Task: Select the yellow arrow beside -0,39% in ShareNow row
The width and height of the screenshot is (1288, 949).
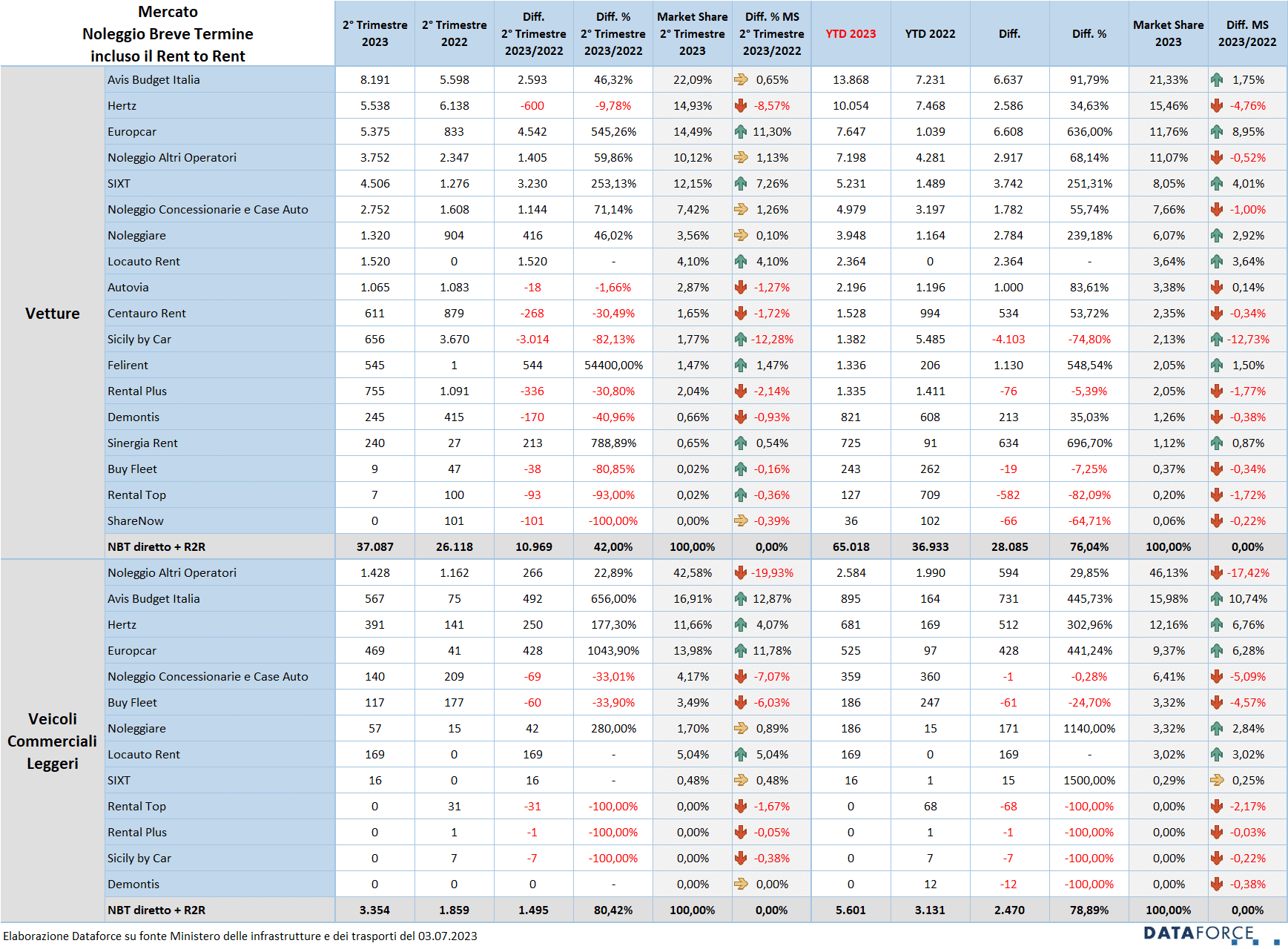Action: click(741, 520)
